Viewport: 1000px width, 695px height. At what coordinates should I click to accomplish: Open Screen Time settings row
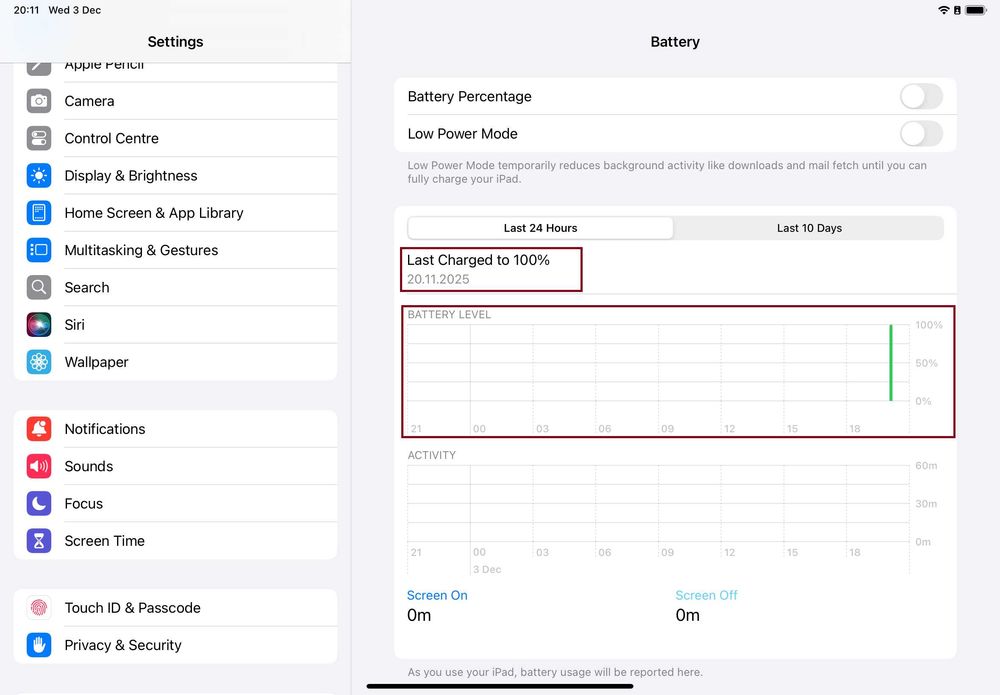(x=175, y=541)
